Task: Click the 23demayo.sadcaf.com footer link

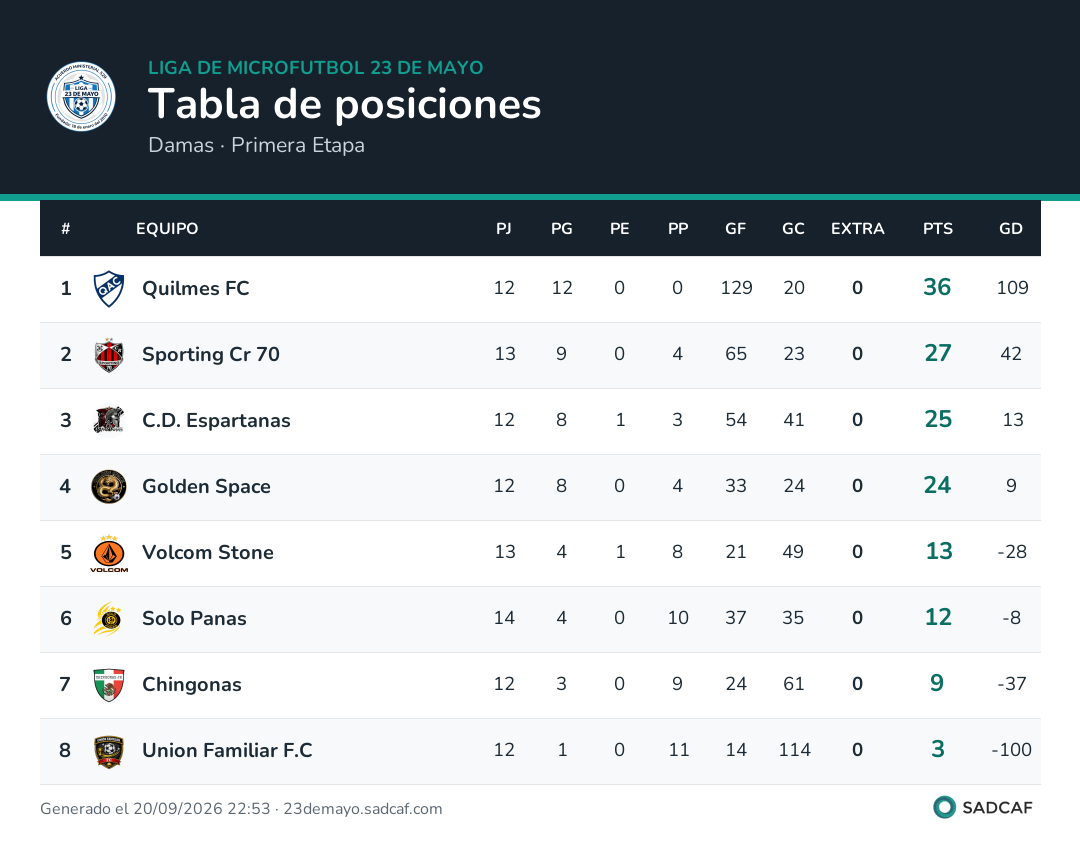Action: [x=363, y=808]
